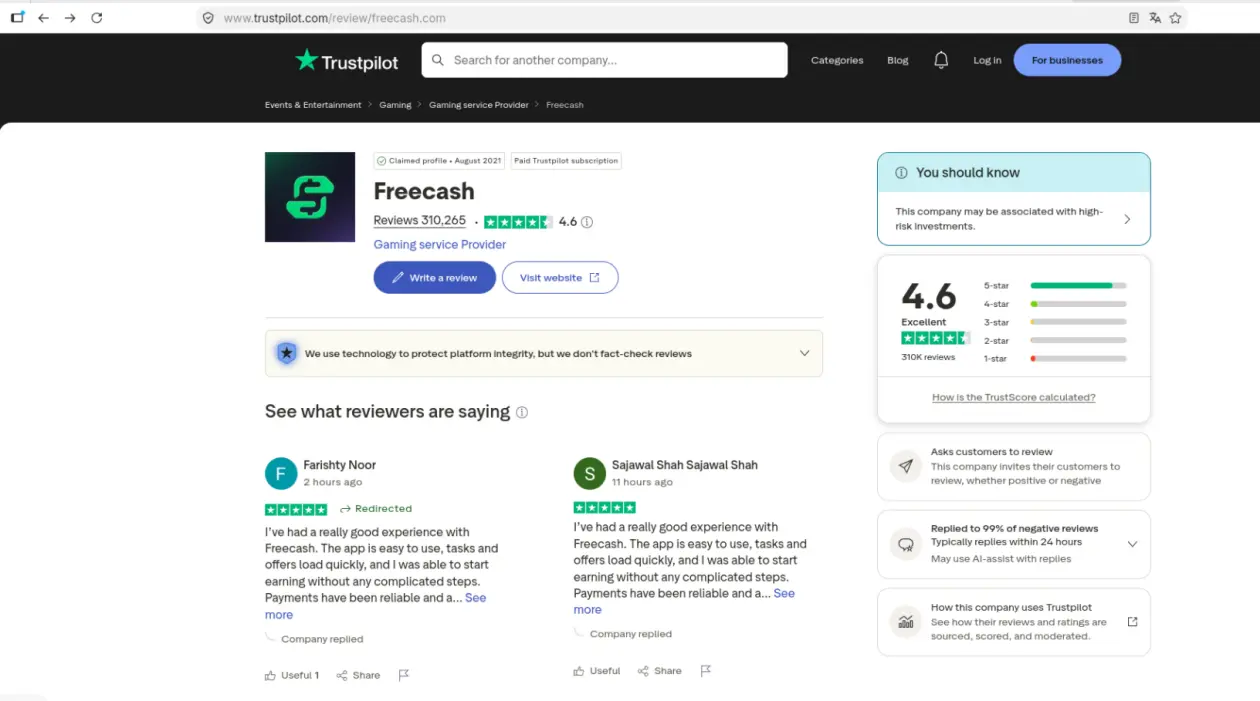
Task: Filter reviews by 1-star bar
Action: point(1078,358)
